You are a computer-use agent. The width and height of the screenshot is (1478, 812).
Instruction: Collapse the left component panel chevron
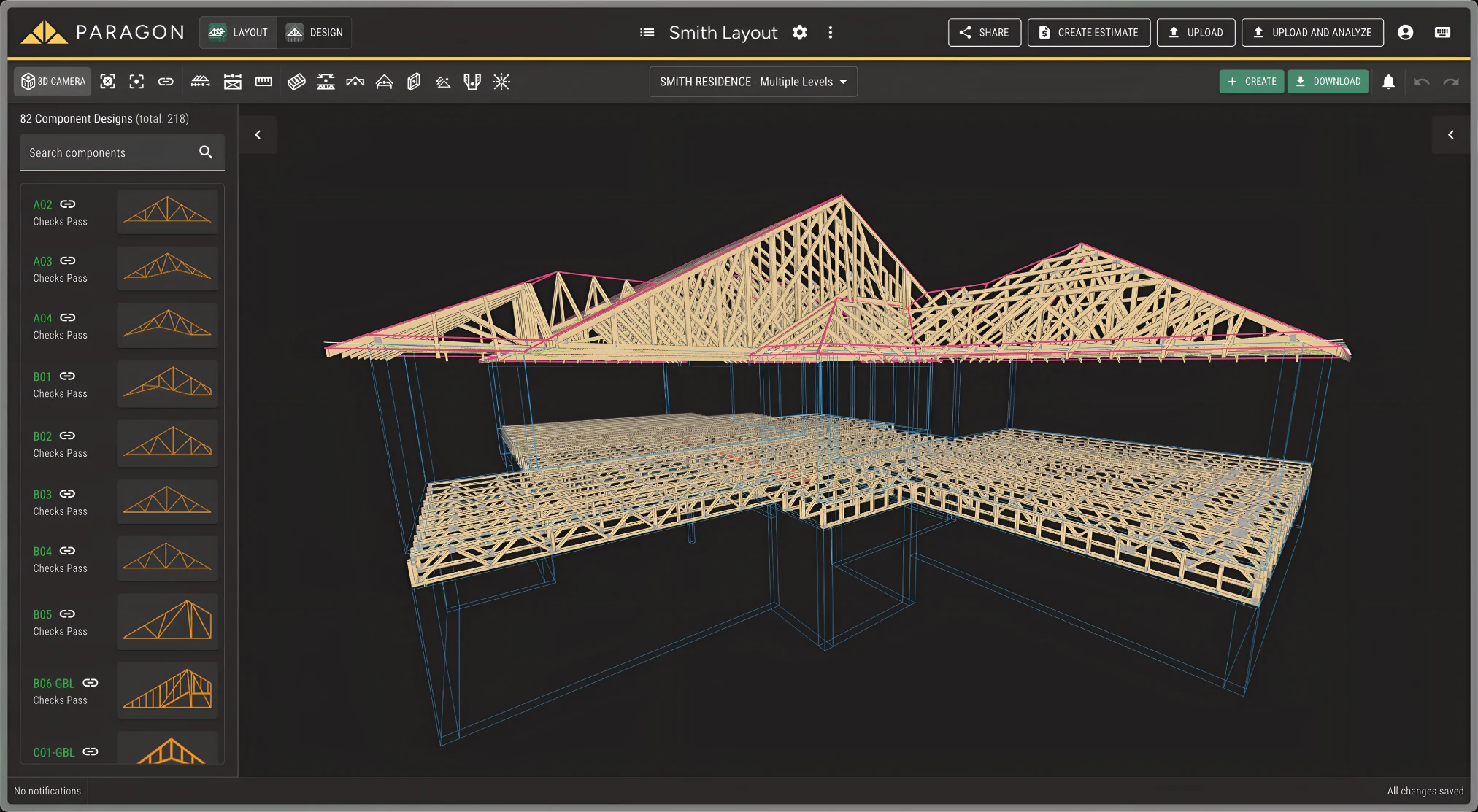coord(258,135)
